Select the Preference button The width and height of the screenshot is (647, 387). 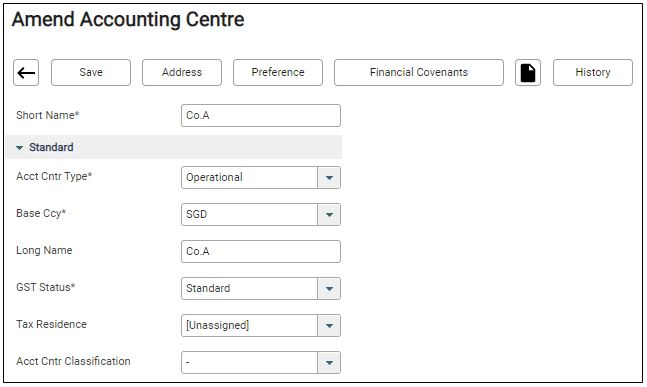pos(278,73)
